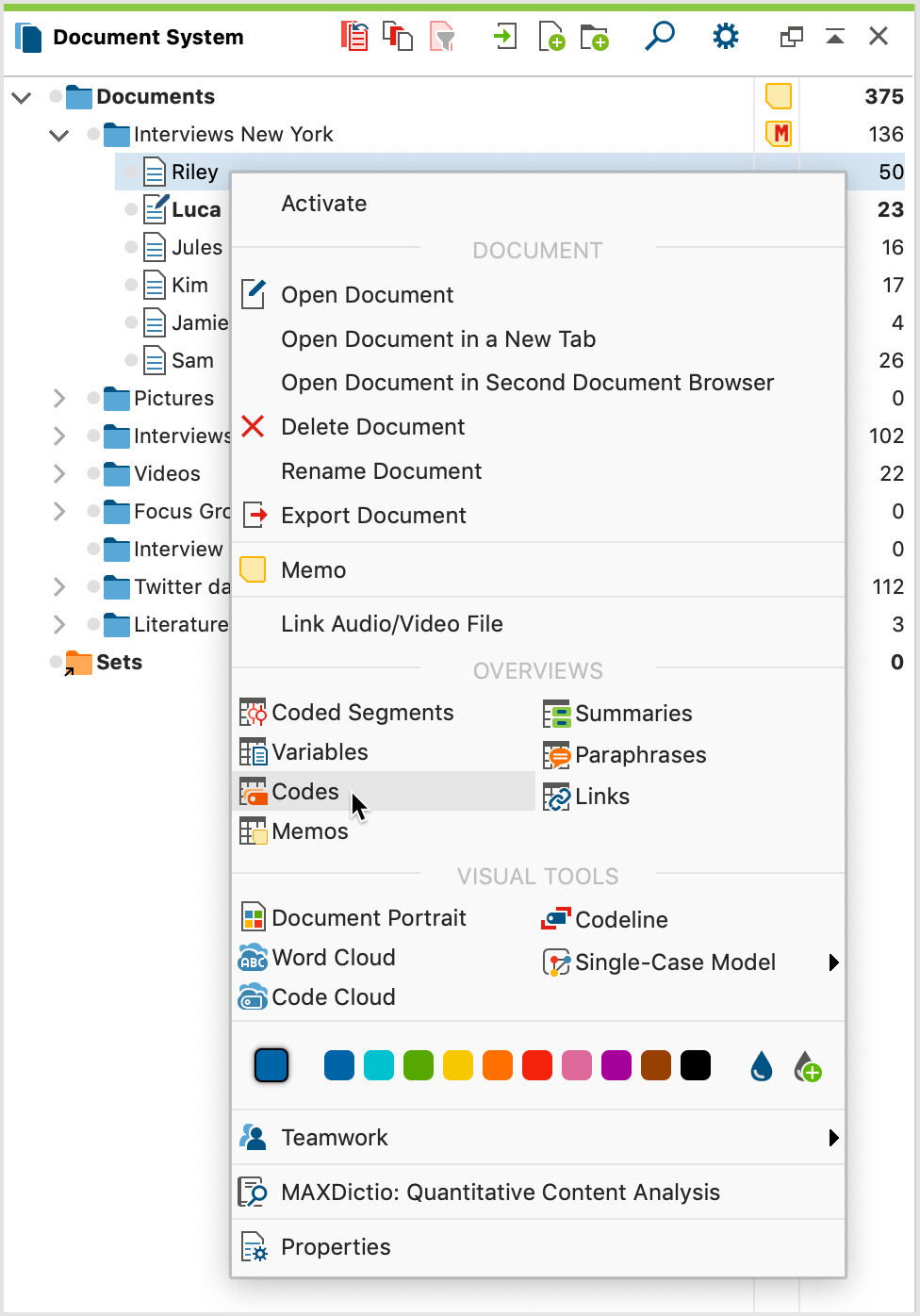Viewport: 920px width, 1316px height.
Task: Launch Code Cloud tool
Action: pos(317,997)
